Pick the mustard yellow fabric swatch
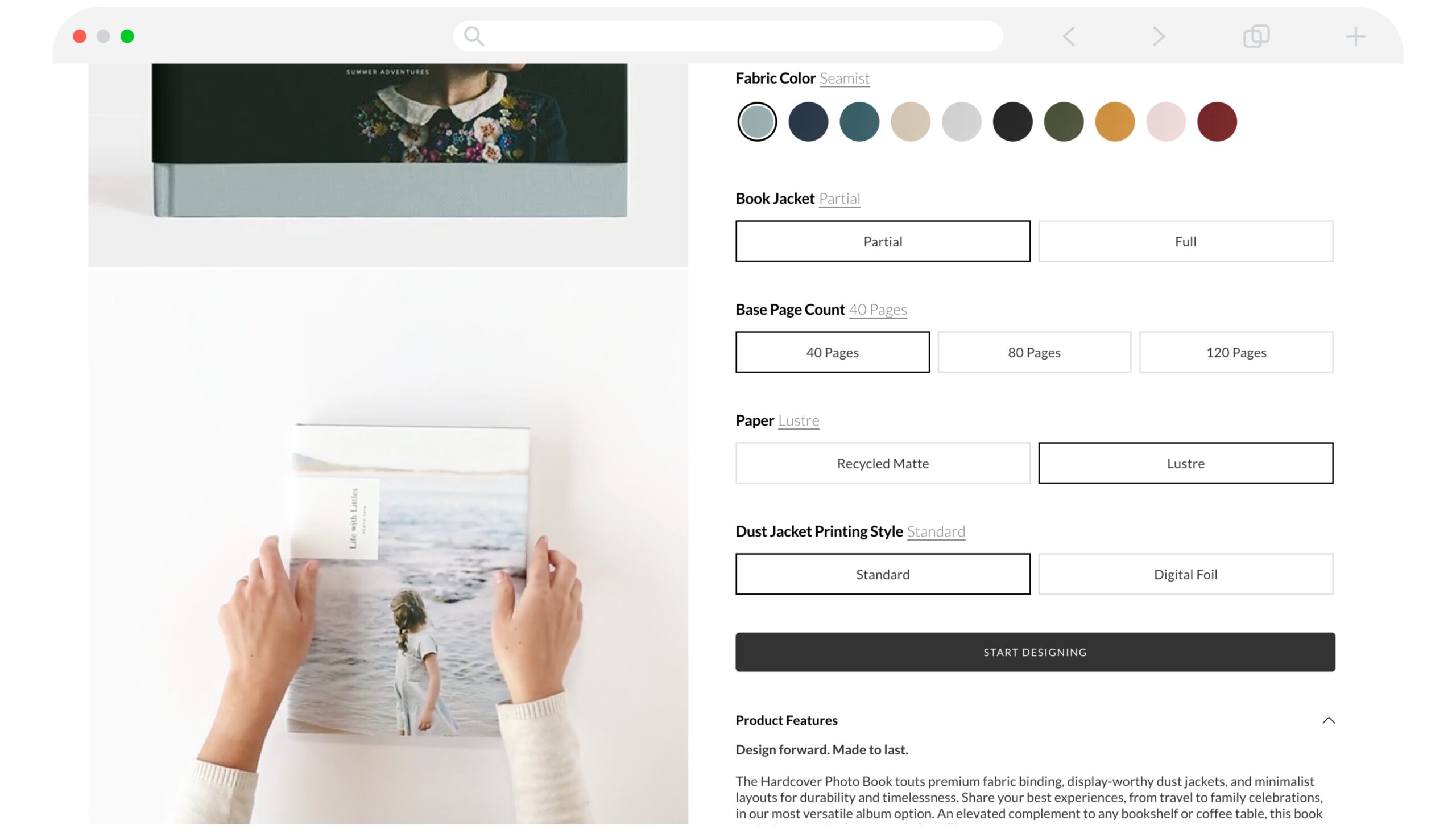 (x=1114, y=122)
